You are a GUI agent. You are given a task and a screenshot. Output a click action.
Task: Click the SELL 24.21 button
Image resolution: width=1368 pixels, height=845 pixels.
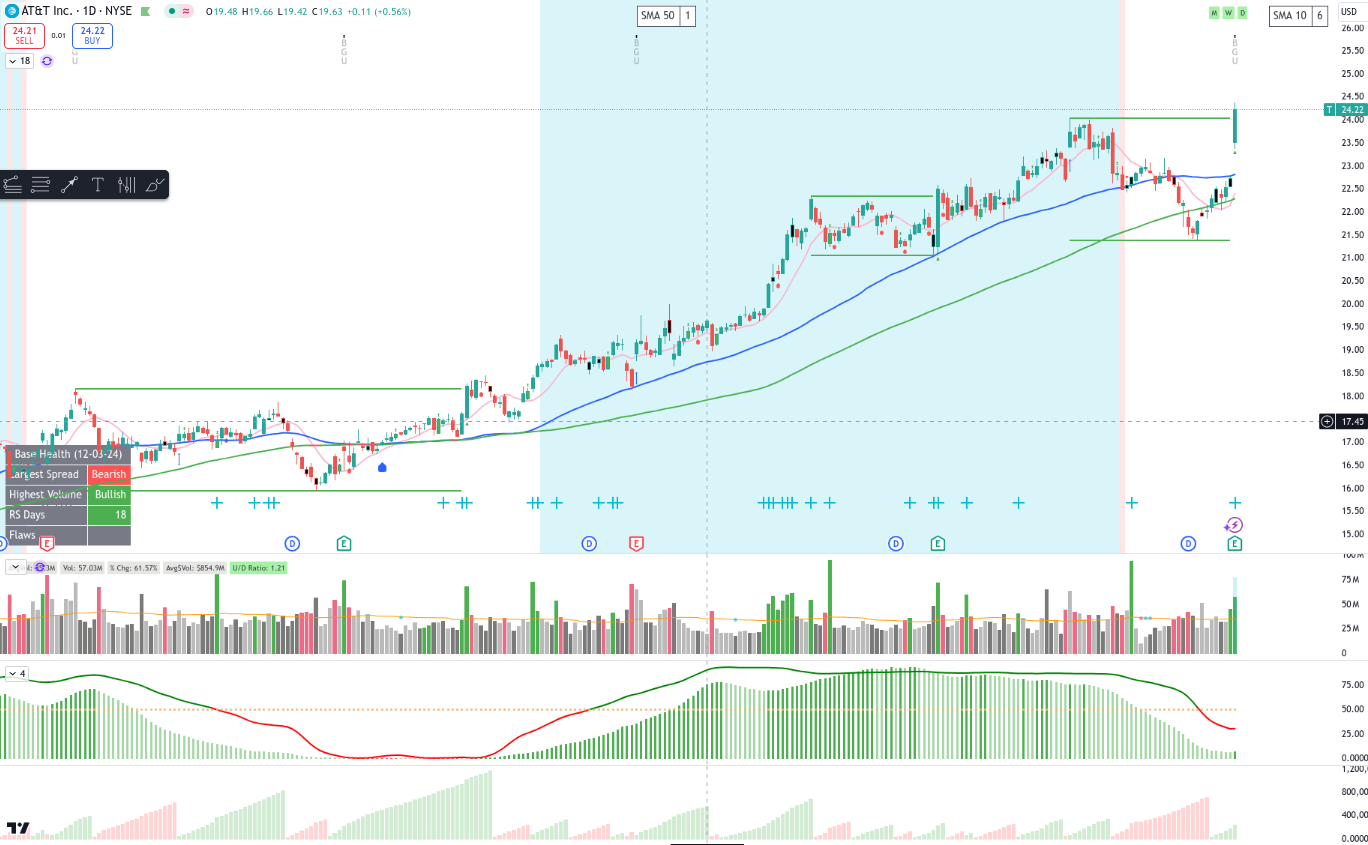pos(24,36)
